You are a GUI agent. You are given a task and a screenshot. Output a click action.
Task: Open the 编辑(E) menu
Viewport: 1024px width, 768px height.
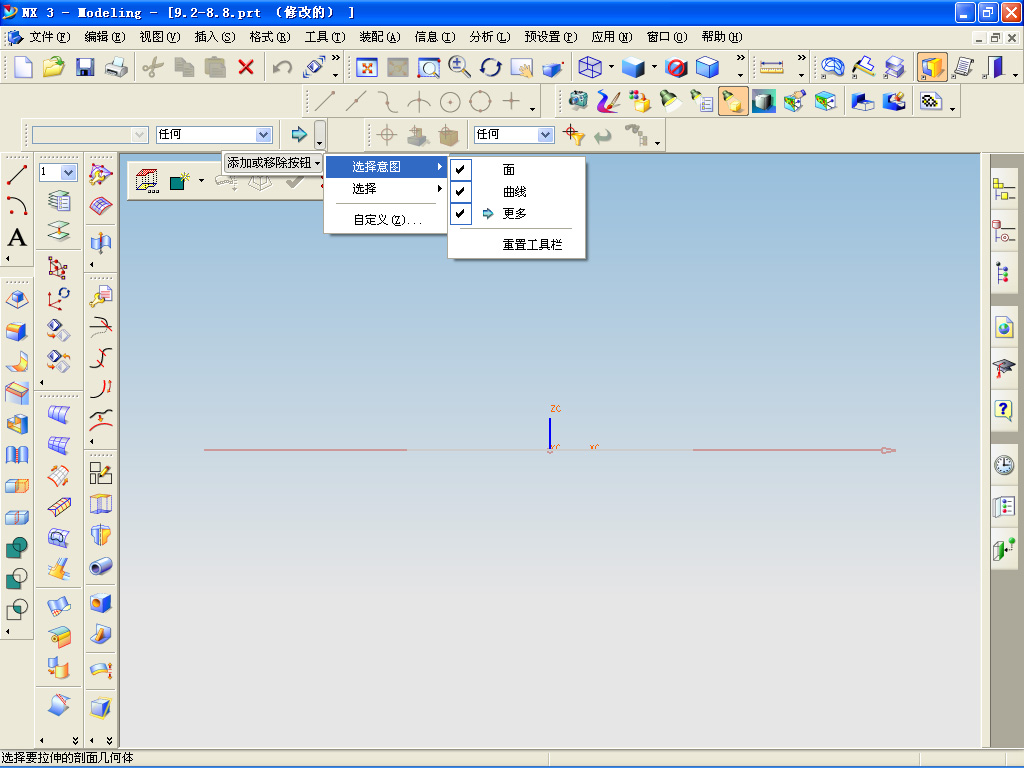(104, 37)
